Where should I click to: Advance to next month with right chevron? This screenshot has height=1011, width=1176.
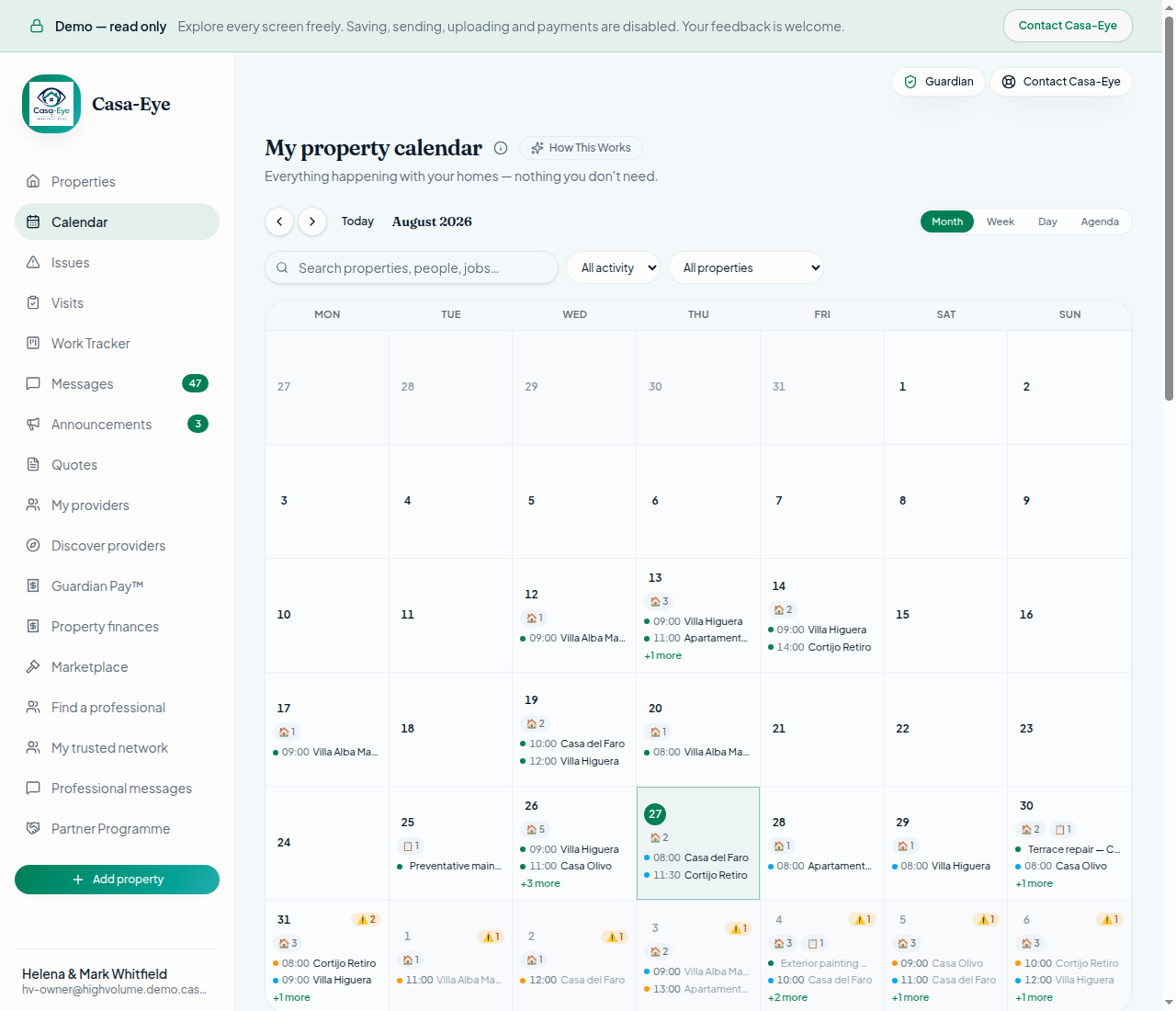pyautogui.click(x=312, y=222)
